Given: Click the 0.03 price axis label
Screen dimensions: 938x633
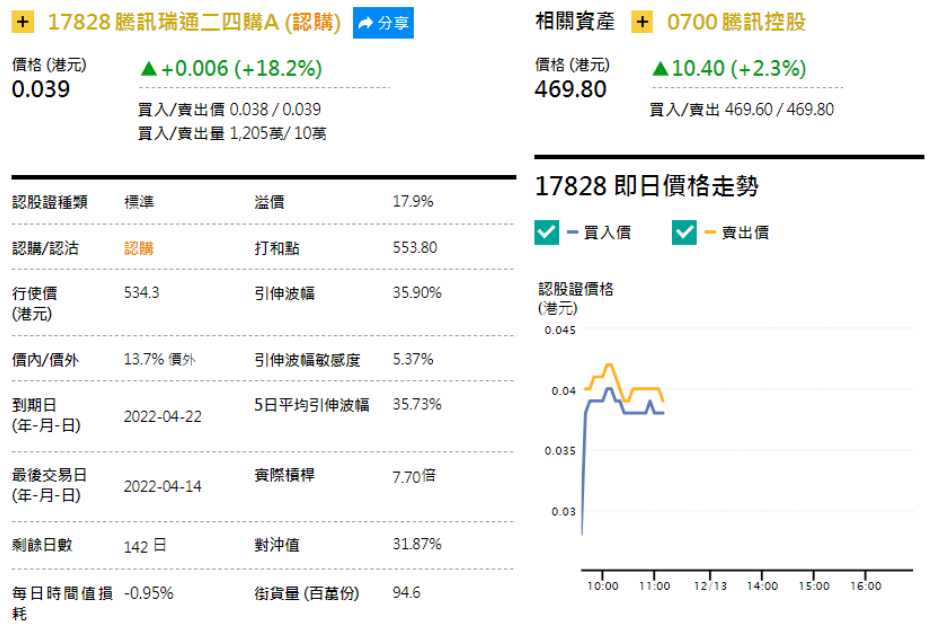Looking at the screenshot, I should (x=564, y=512).
